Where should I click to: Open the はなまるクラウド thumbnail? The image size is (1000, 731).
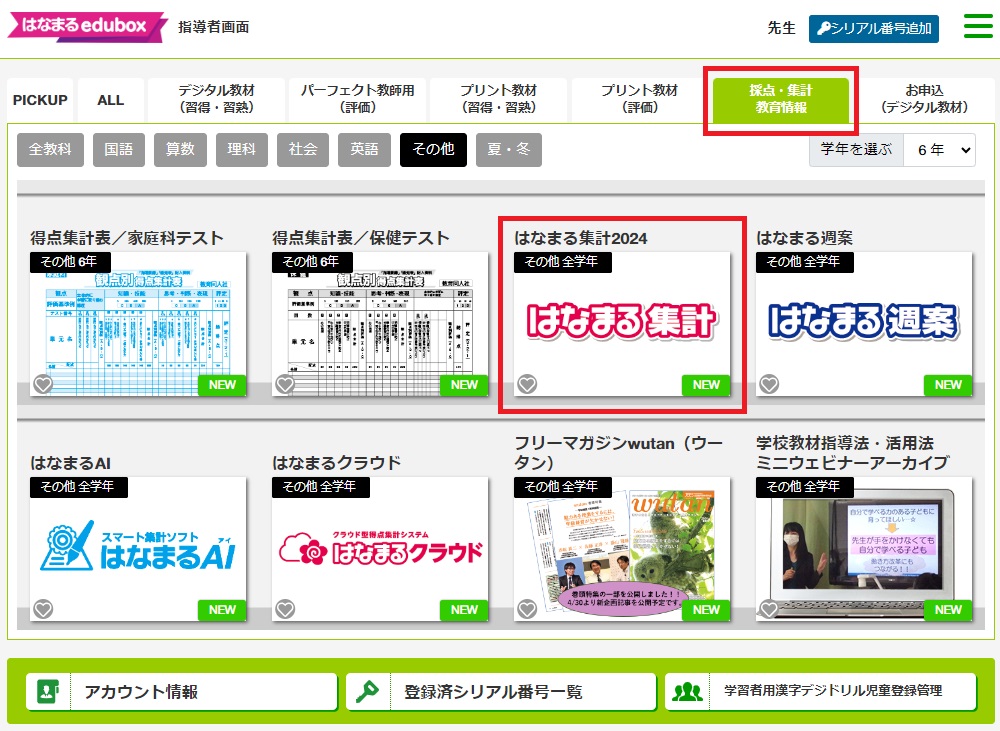coord(380,549)
